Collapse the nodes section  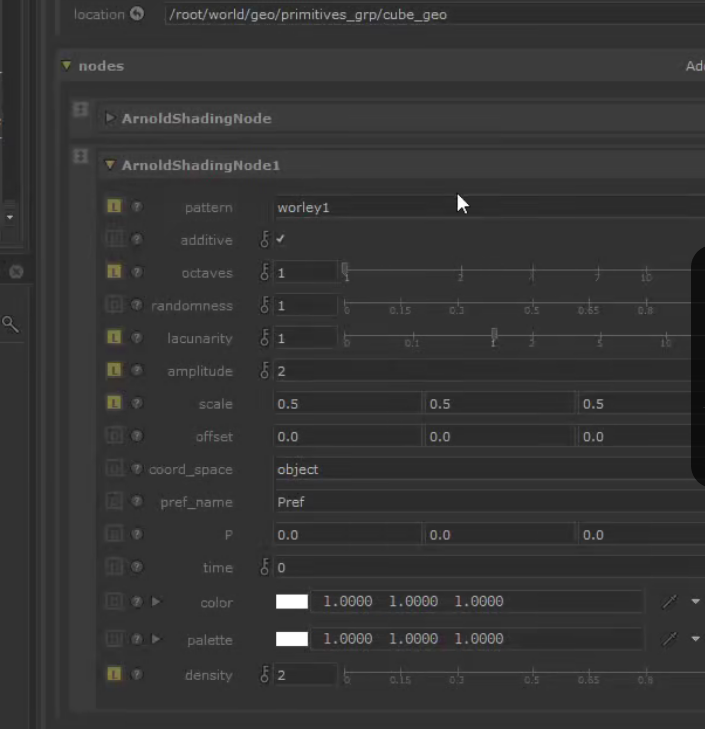(x=66, y=66)
